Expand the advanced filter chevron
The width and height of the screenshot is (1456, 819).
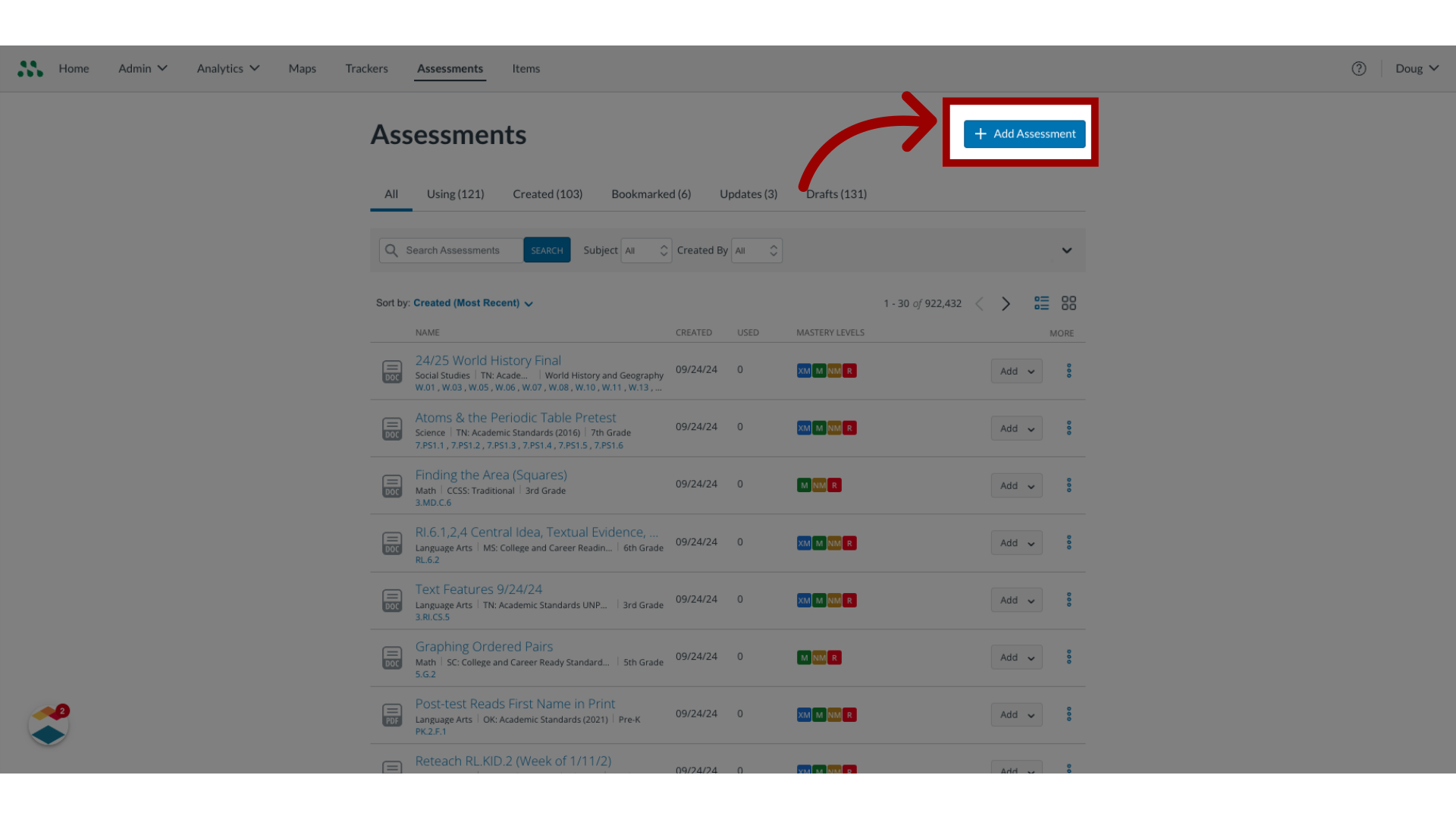[1066, 250]
